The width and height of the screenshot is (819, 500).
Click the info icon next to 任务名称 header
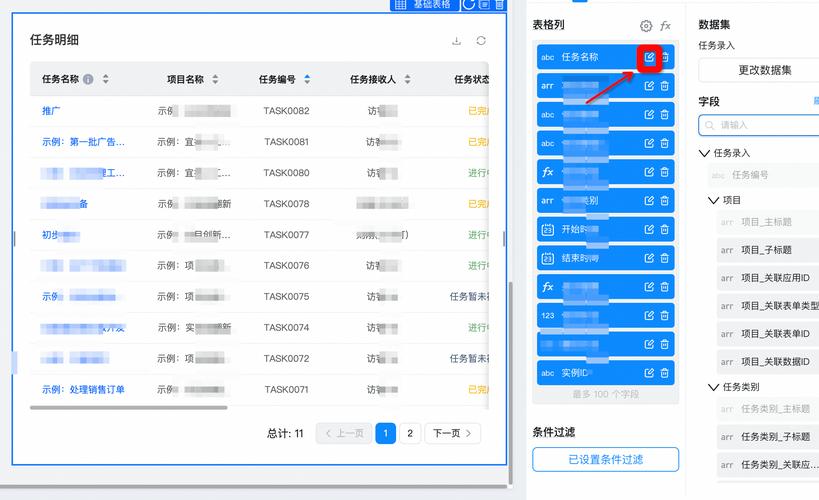point(88,79)
